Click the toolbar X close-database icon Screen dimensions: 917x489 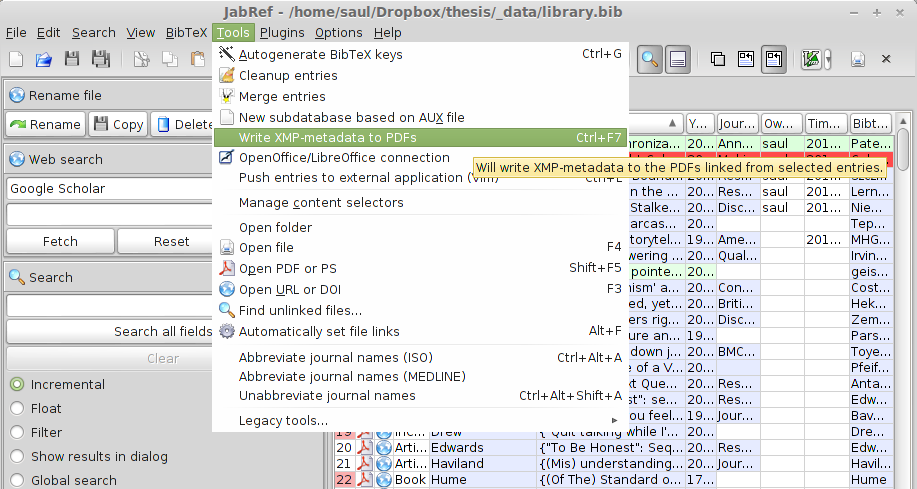click(x=886, y=59)
